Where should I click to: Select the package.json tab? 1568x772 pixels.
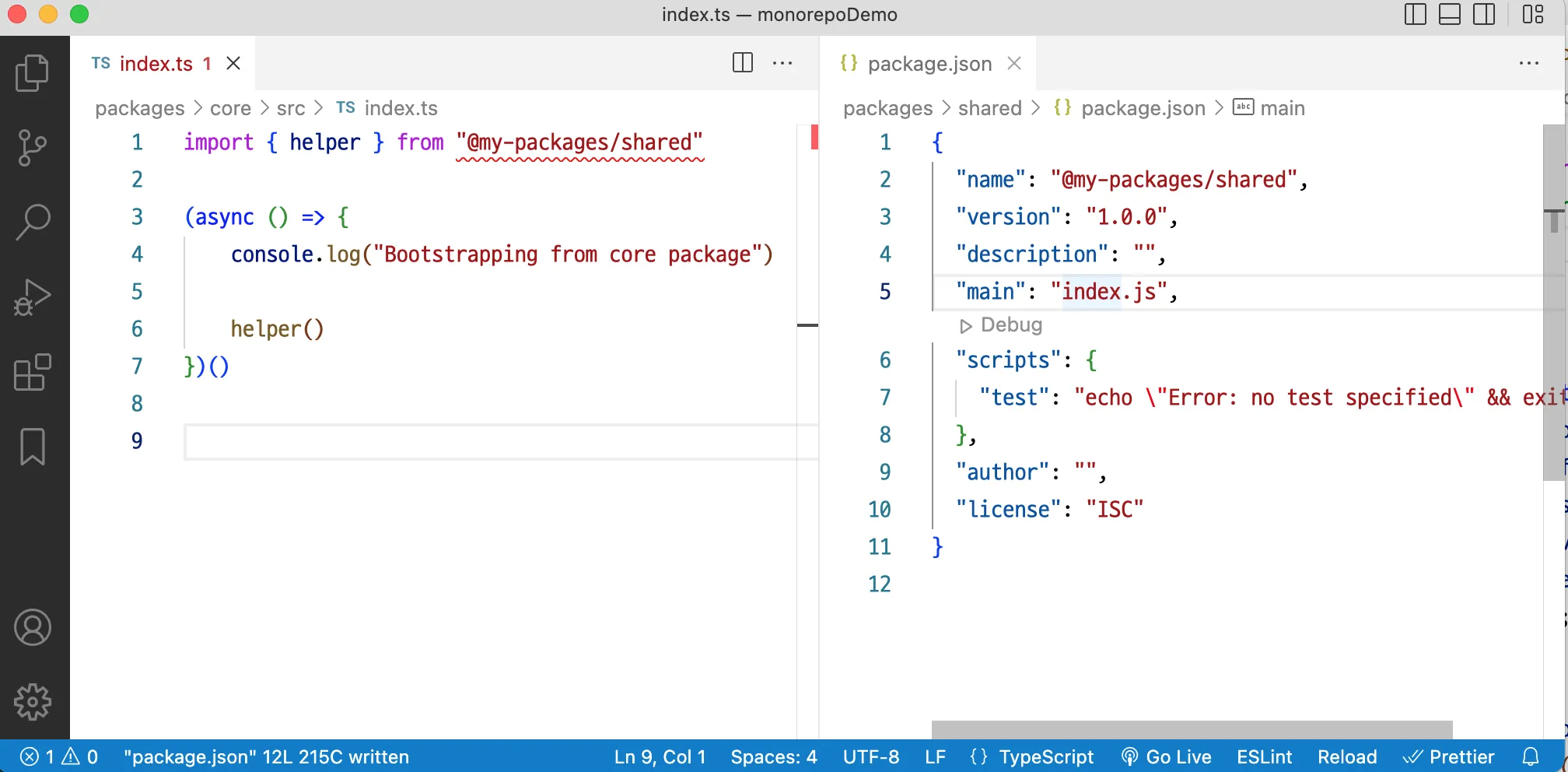929,64
